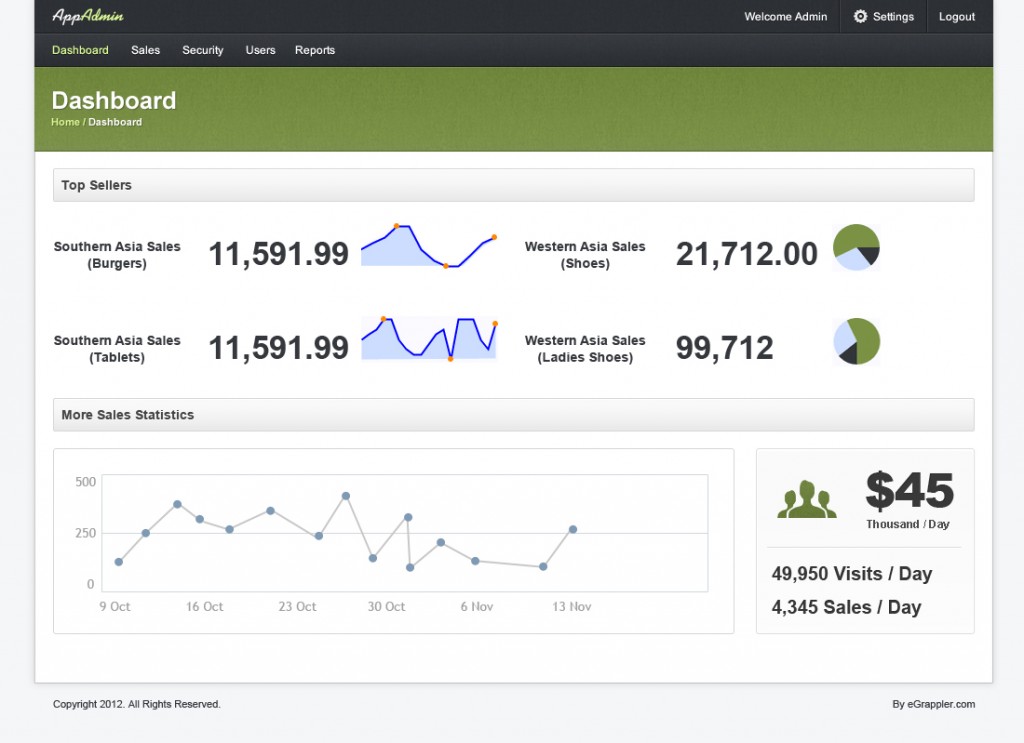Click the Tablets sparkline chart
The image size is (1024, 743).
tap(428, 339)
